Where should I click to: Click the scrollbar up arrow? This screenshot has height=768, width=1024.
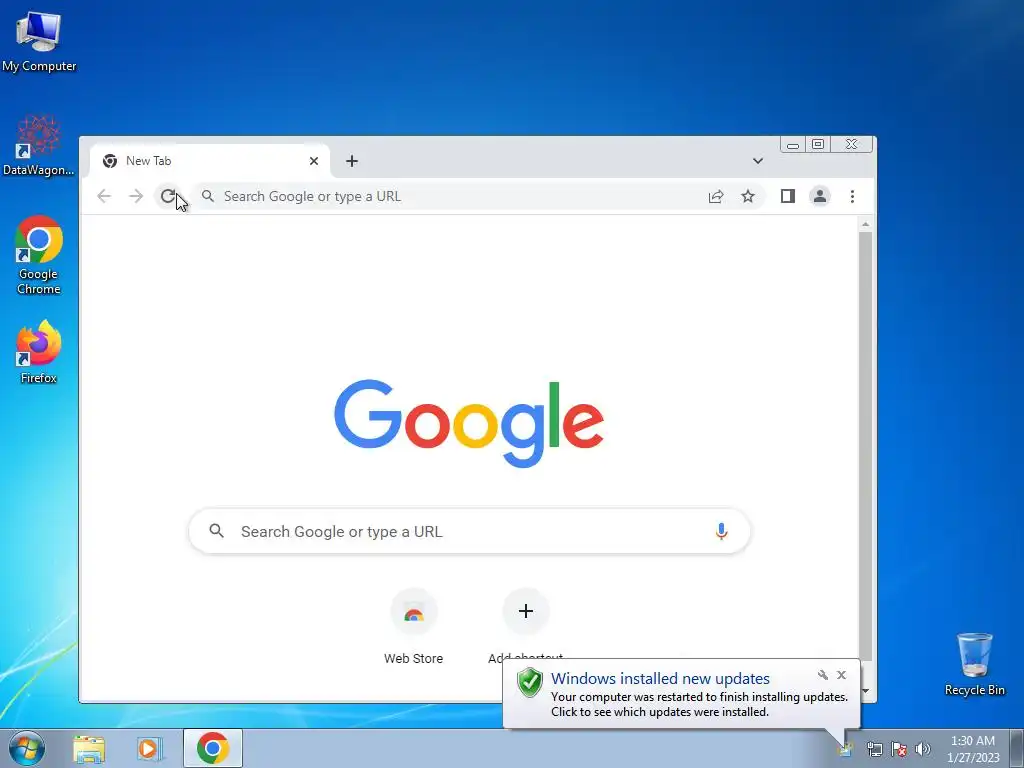click(x=865, y=225)
